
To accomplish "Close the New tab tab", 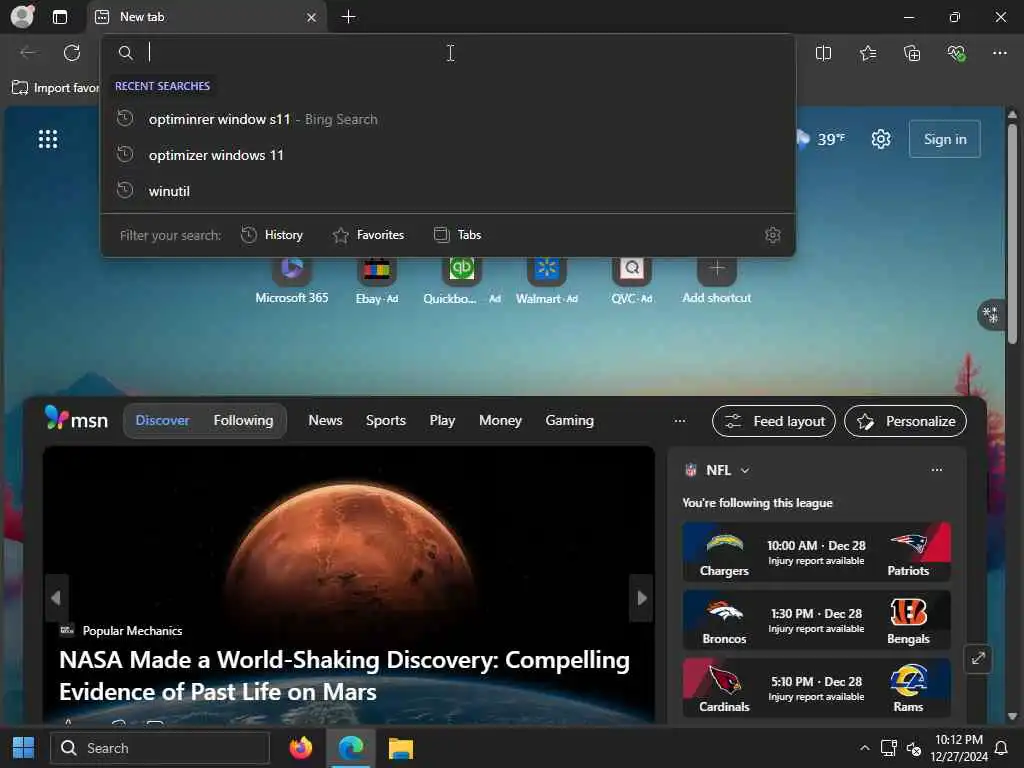I will point(312,18).
